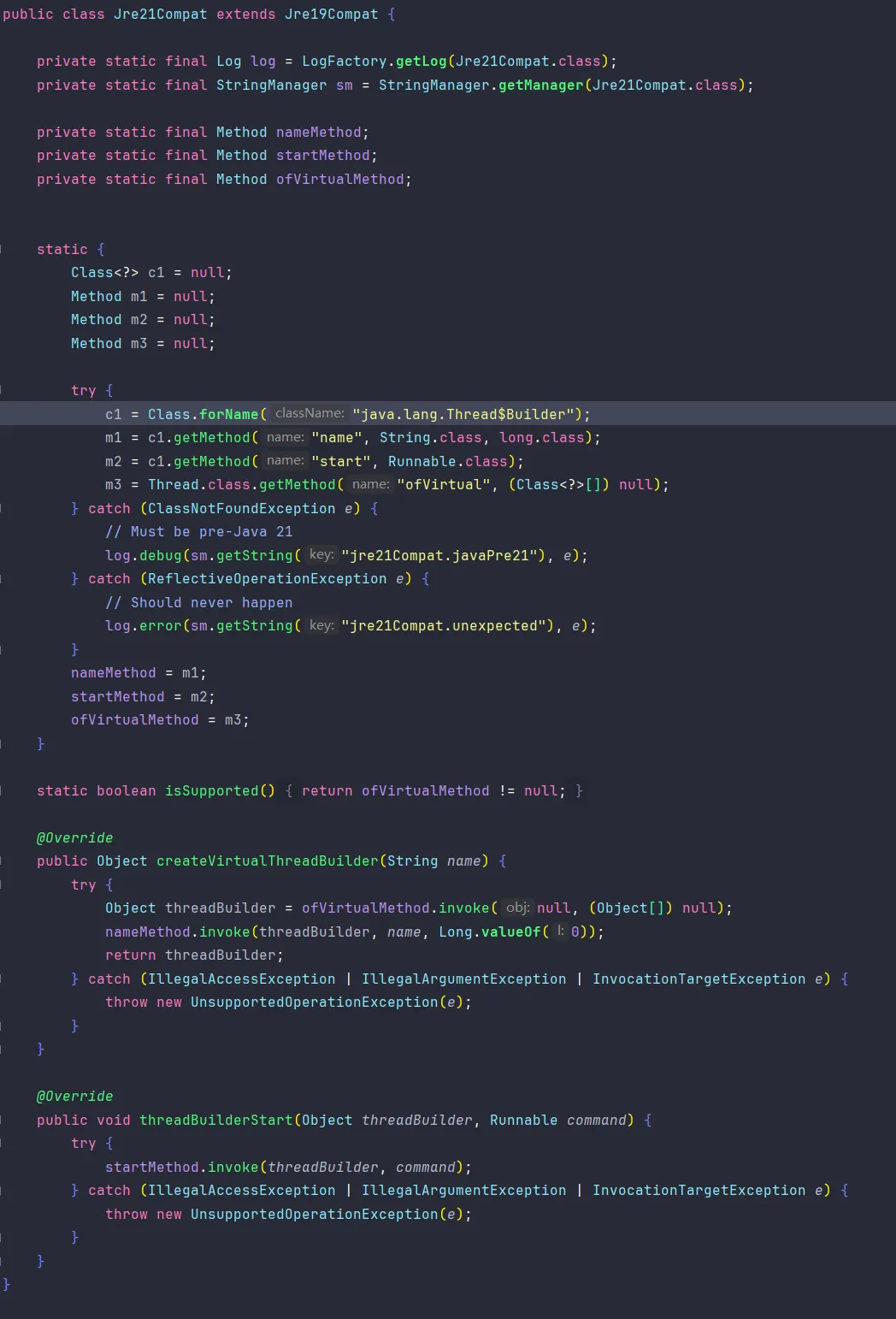Click startMethod in its field declaration line
The width and height of the screenshot is (896, 1319).
click(x=323, y=156)
